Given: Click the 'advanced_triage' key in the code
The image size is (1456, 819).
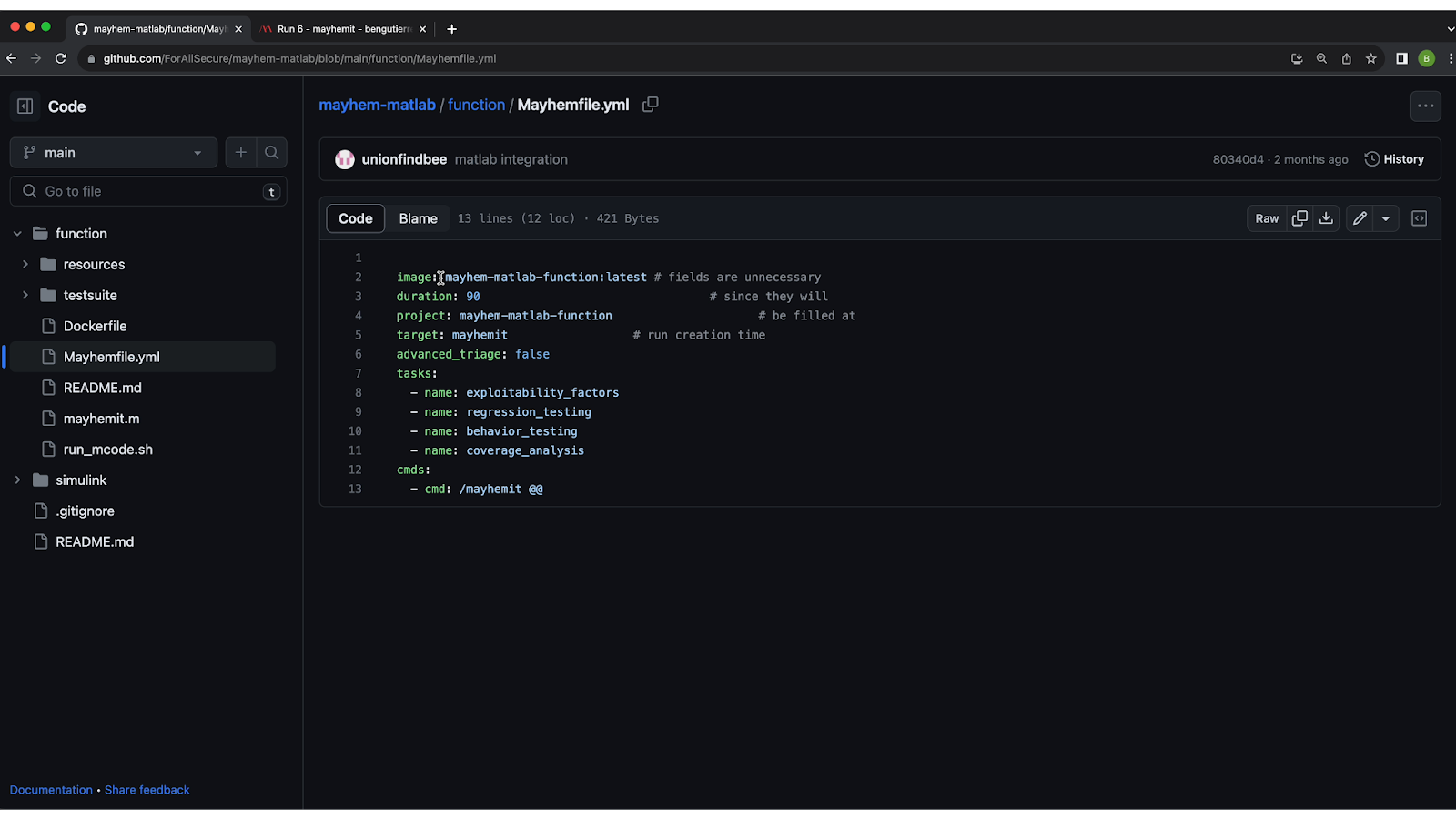Looking at the screenshot, I should pos(449,354).
